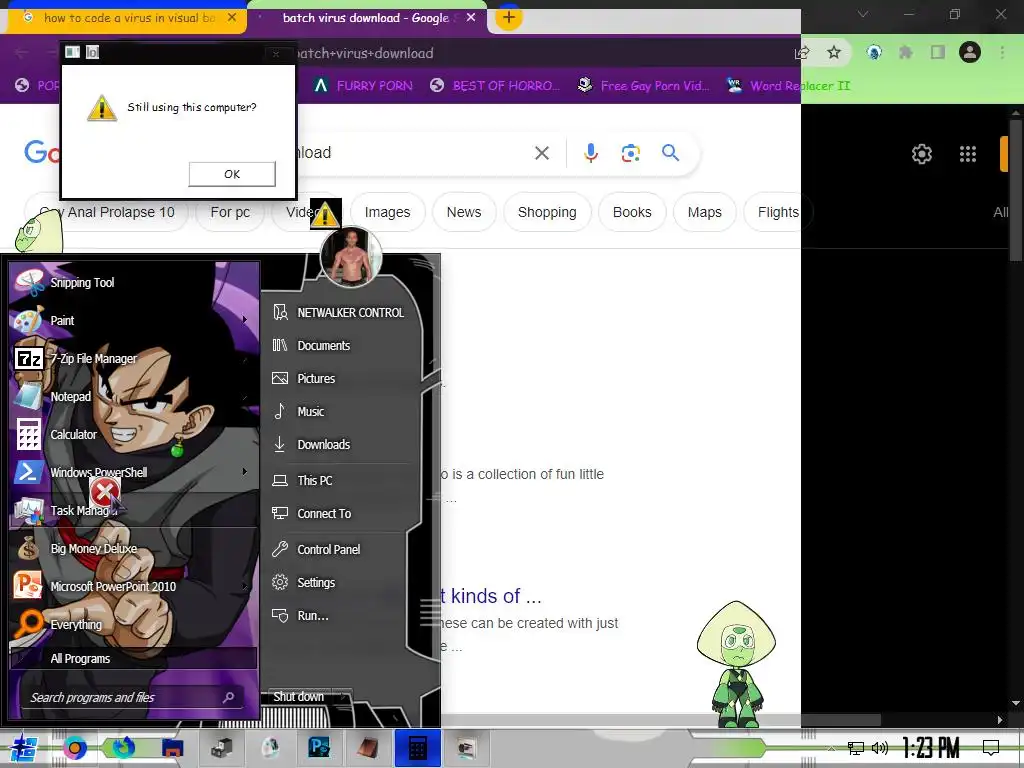Filter results by Maps

(x=705, y=212)
